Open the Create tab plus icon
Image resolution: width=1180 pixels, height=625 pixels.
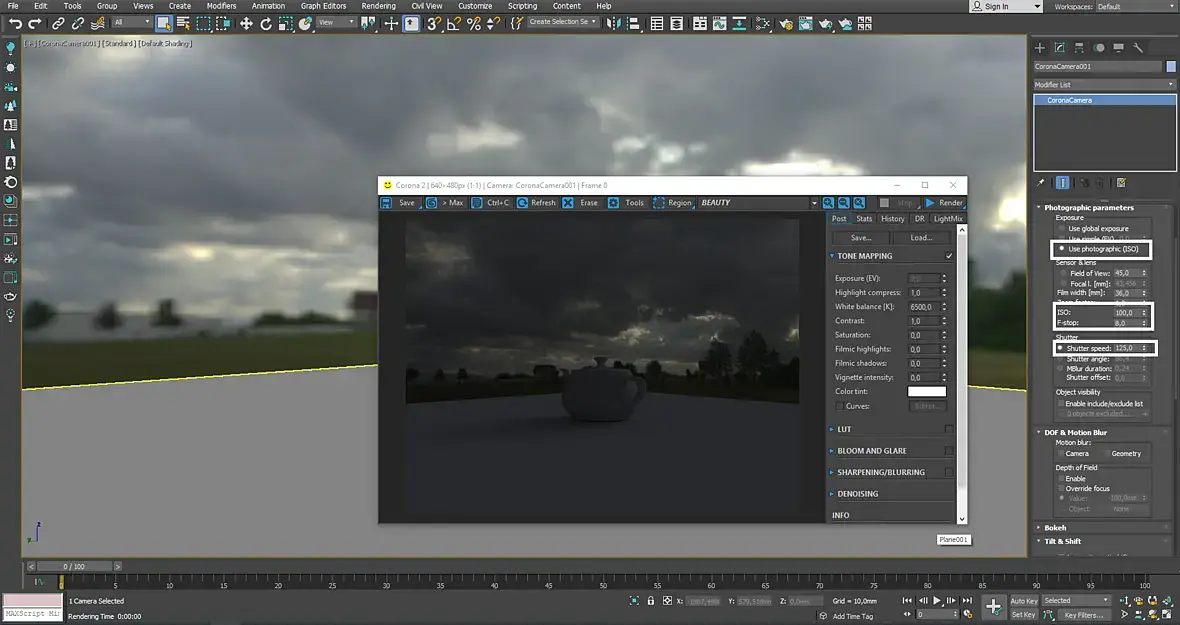[1040, 47]
